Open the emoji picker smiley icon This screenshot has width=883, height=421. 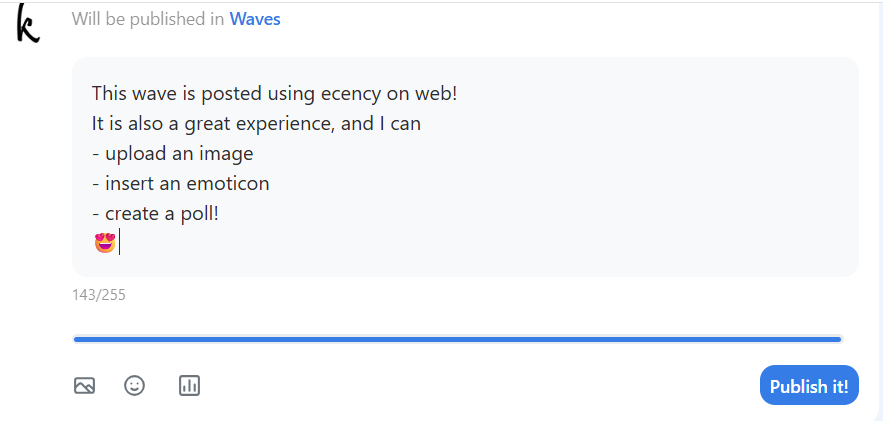point(134,386)
